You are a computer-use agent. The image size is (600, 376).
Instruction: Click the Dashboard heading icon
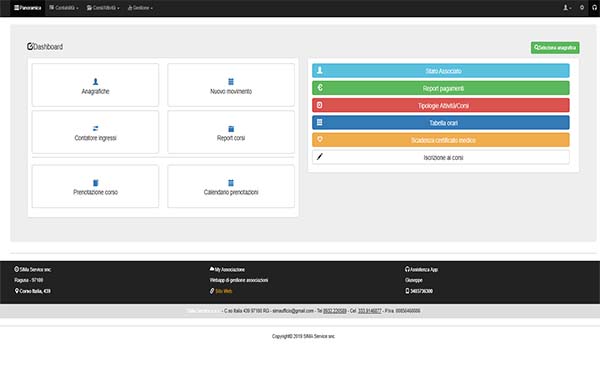[x=30, y=46]
